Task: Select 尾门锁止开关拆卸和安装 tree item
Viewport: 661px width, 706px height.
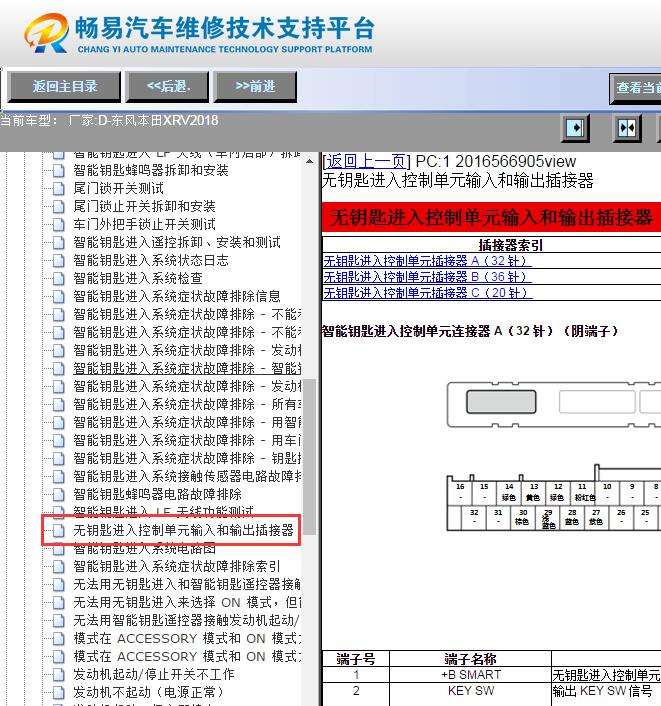Action: [x=144, y=206]
